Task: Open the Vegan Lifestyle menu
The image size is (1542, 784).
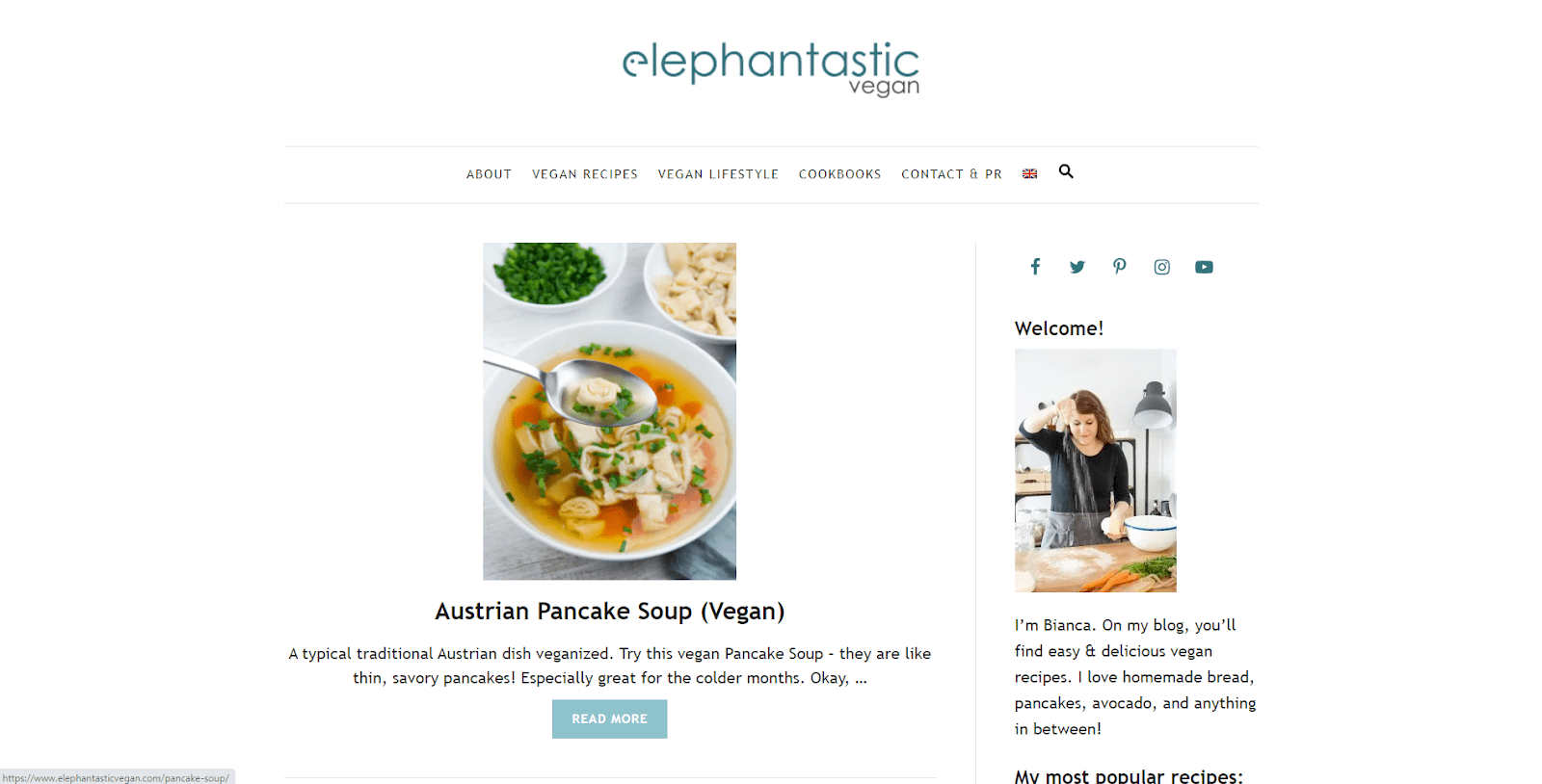Action: [x=718, y=174]
